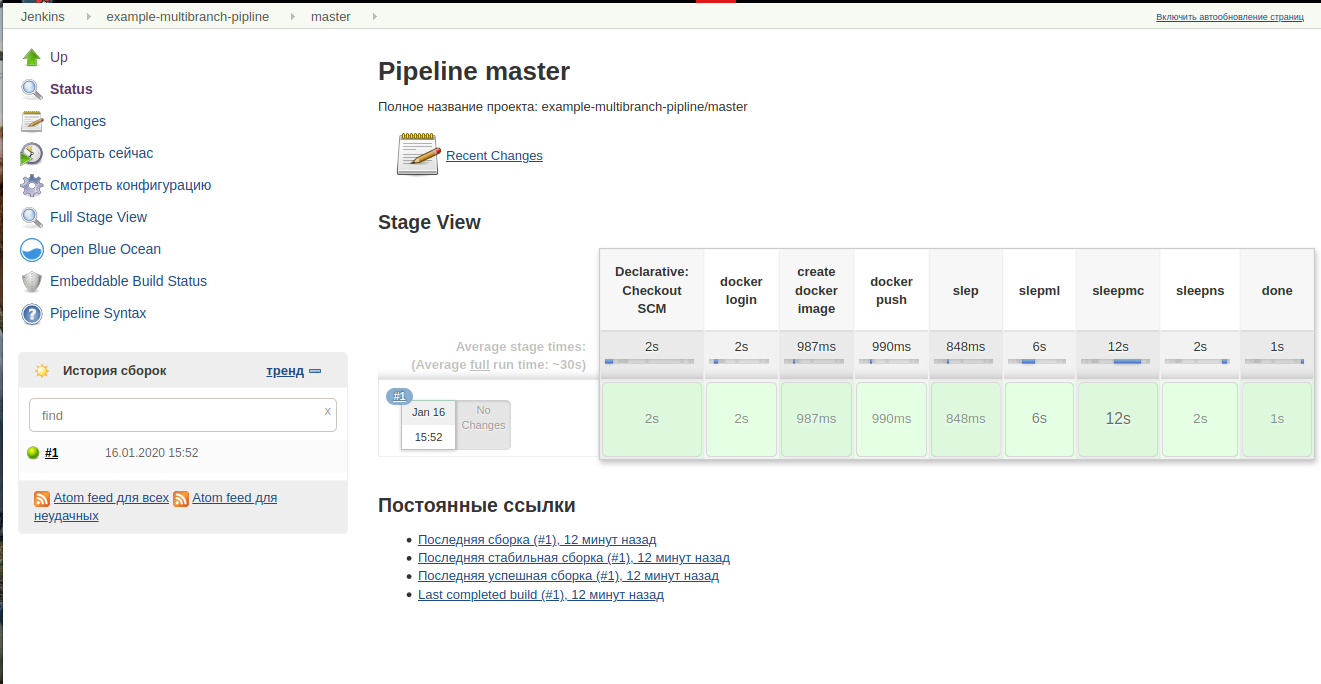Click the Atom feed для всех RSS icon
1321x684 pixels.
click(x=42, y=498)
